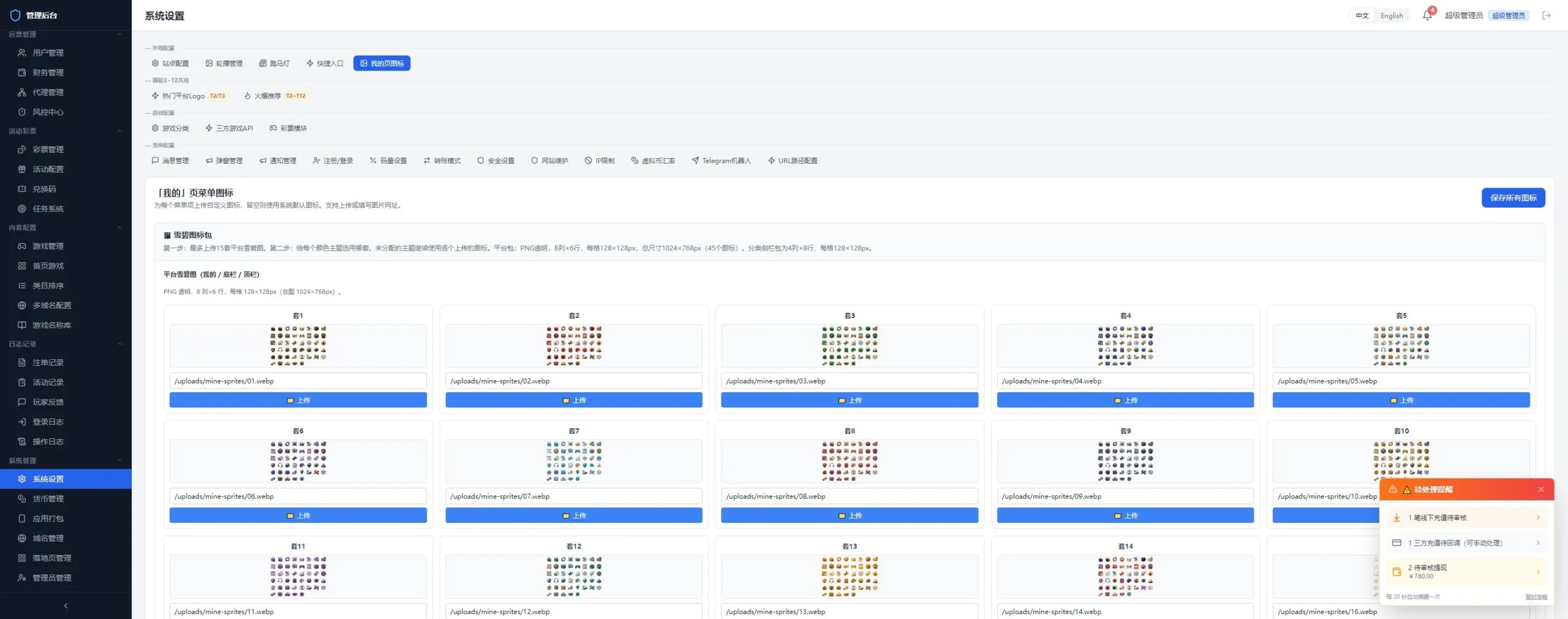Open 落地页管理 in the sidebar
The height and width of the screenshot is (619, 1568).
(66, 558)
